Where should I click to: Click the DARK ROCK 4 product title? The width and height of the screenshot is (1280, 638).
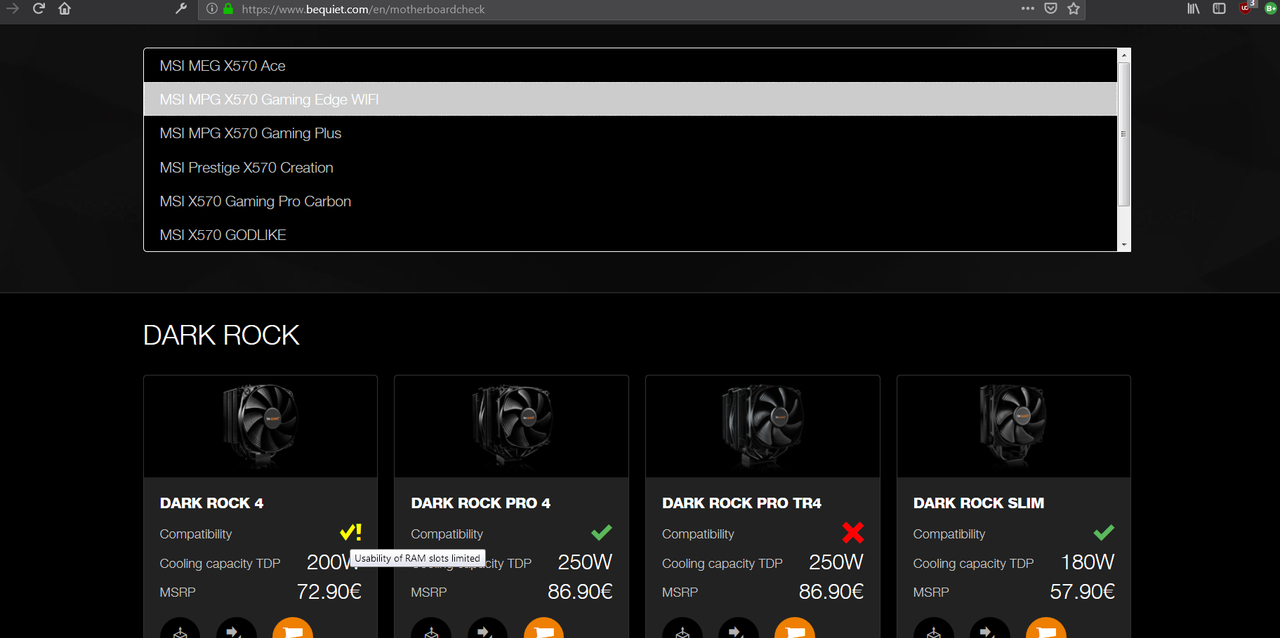[x=211, y=503]
